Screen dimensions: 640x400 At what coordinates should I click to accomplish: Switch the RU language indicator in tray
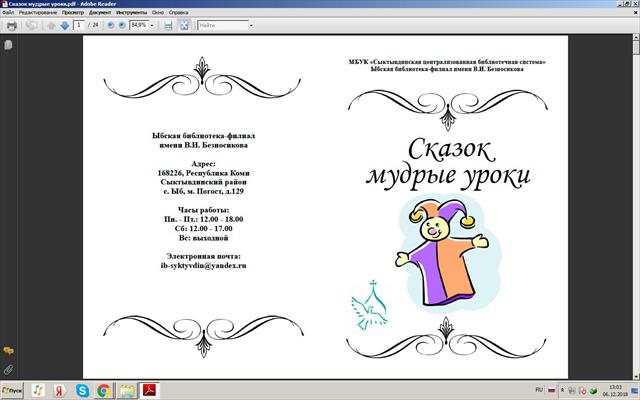(539, 389)
